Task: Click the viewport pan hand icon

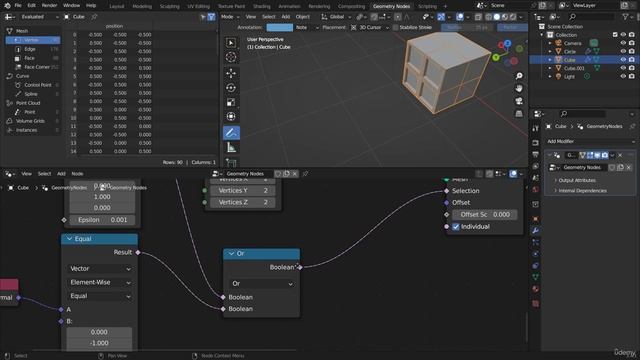Action: coord(519,88)
